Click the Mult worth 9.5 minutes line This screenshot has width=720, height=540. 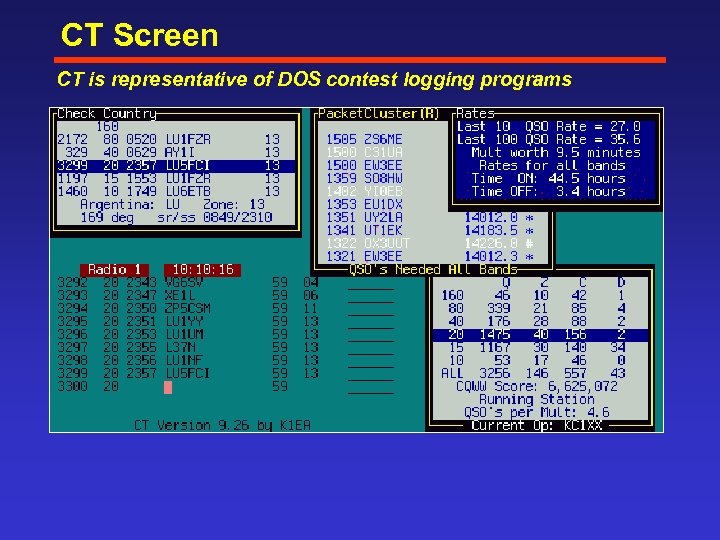[x=556, y=152]
